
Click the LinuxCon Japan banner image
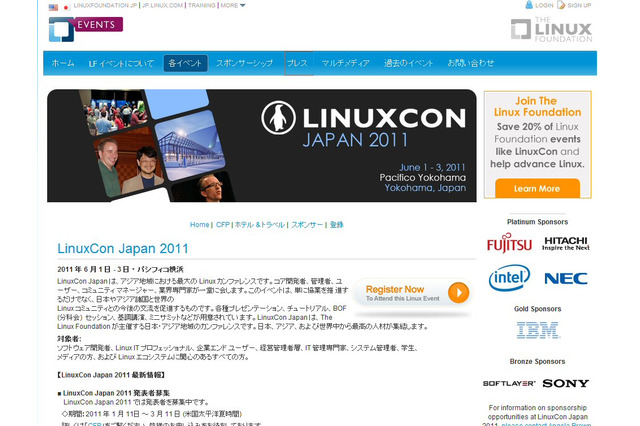point(262,146)
